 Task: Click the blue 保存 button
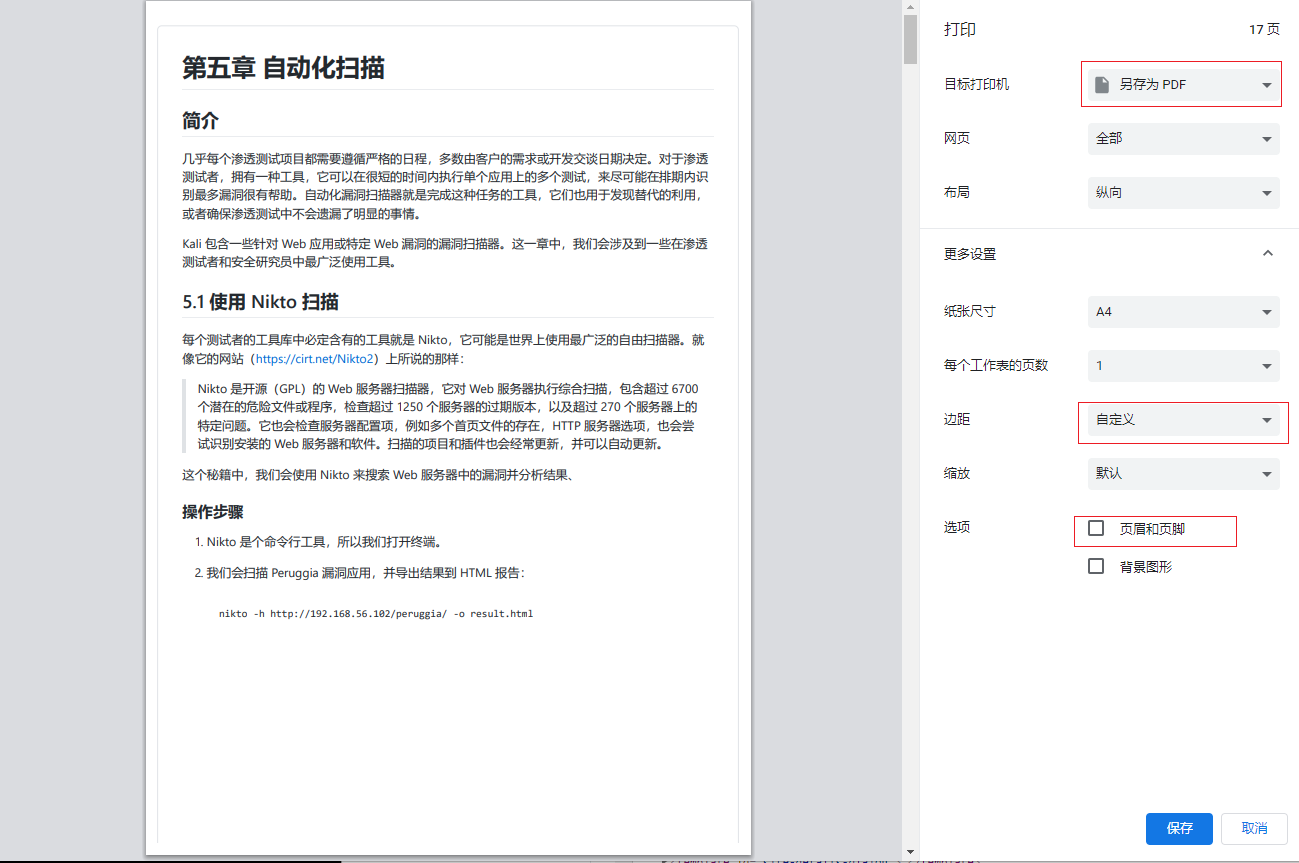[1178, 828]
